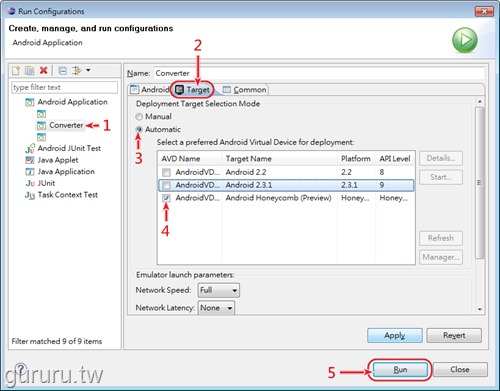Click the vertical scrollbar thumb
500x391 pixels.
pyautogui.click(x=479, y=182)
